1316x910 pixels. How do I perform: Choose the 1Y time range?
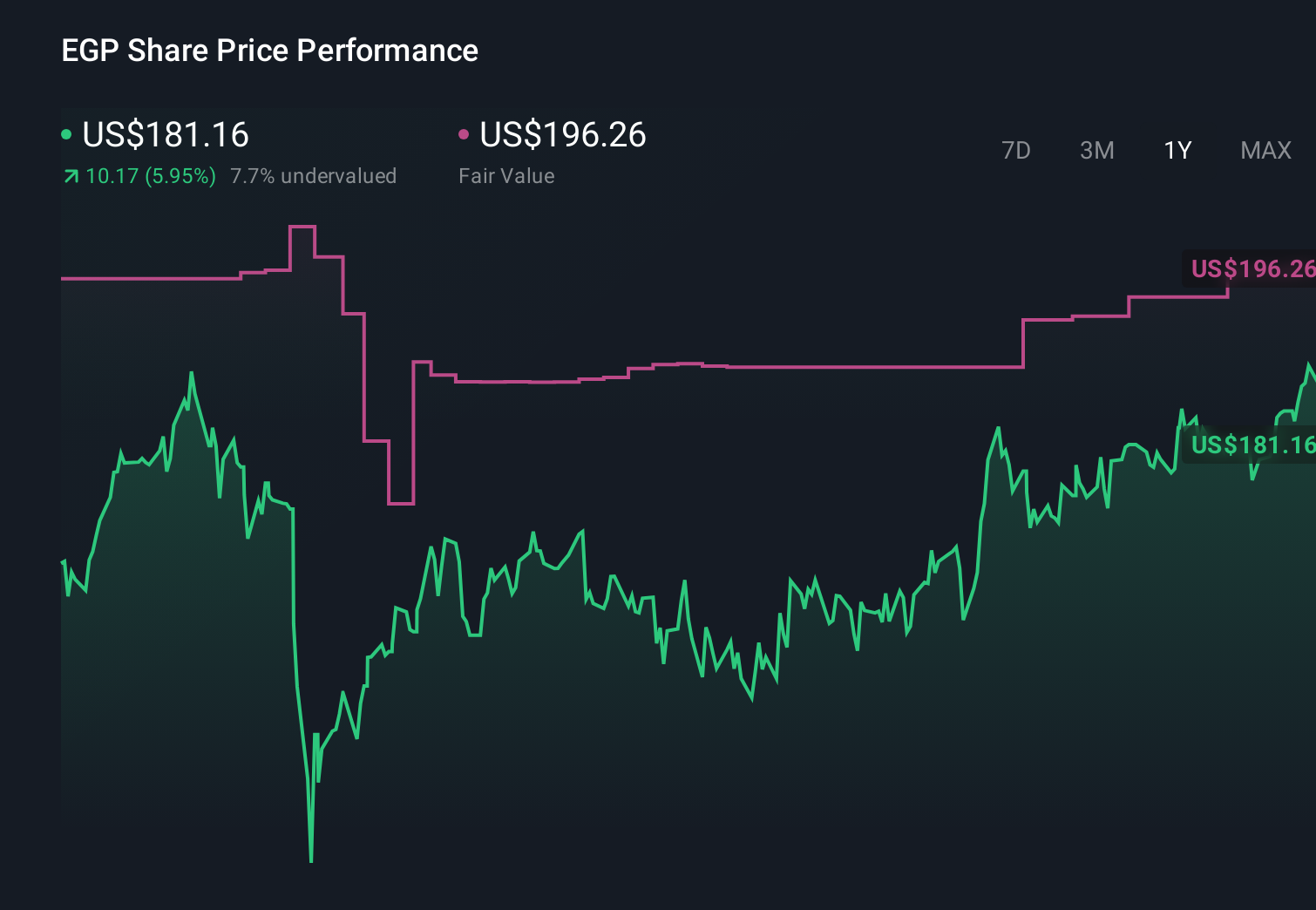(x=1177, y=151)
